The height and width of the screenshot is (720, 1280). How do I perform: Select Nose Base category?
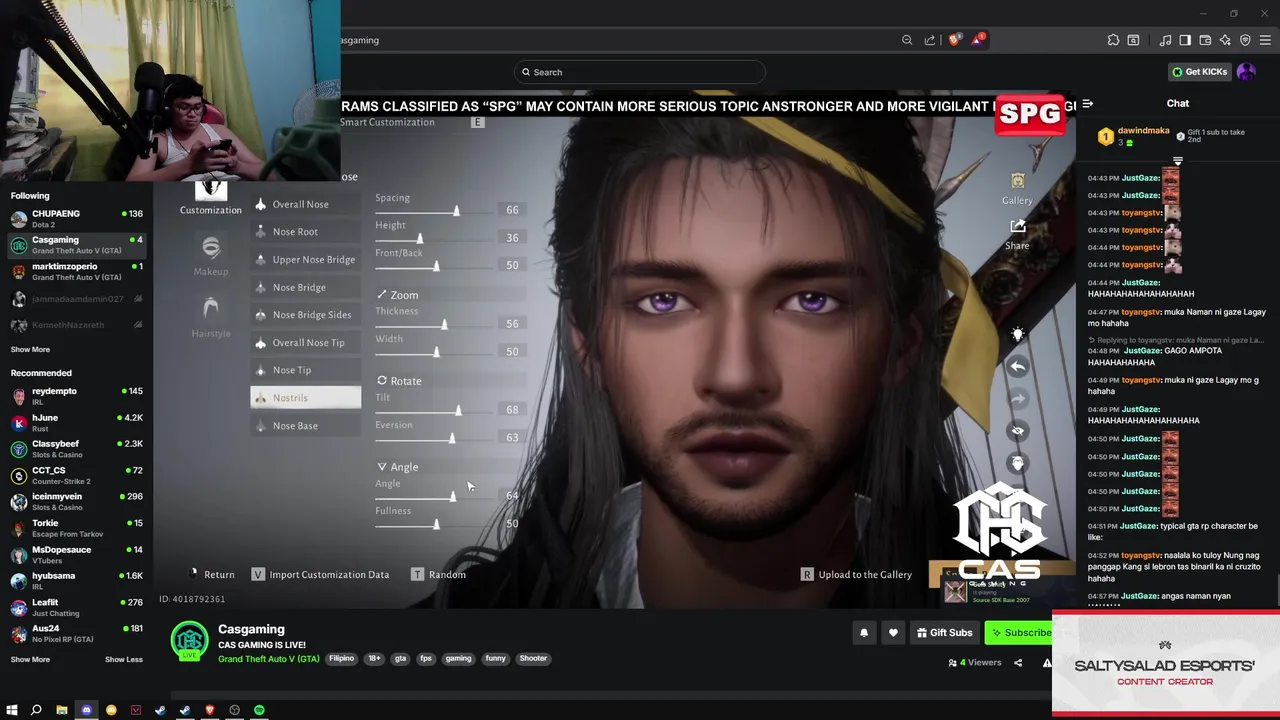coord(305,426)
